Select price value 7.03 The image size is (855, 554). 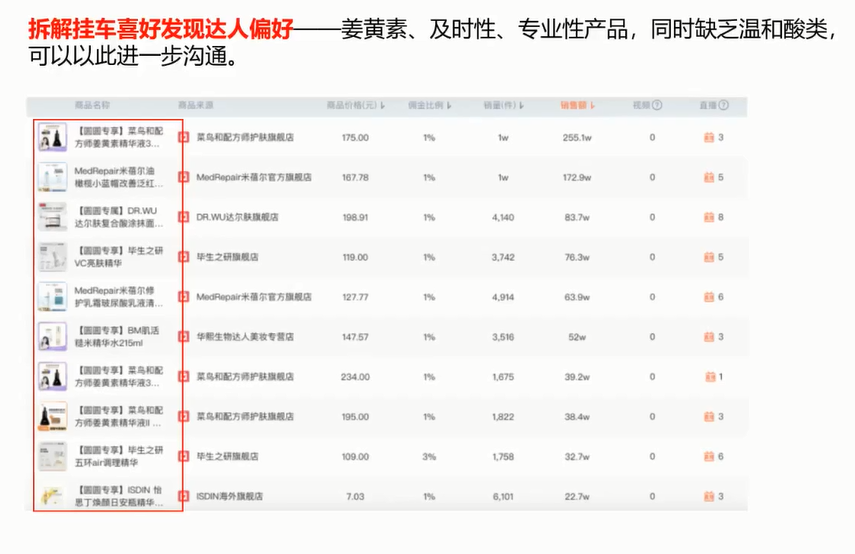pos(356,496)
